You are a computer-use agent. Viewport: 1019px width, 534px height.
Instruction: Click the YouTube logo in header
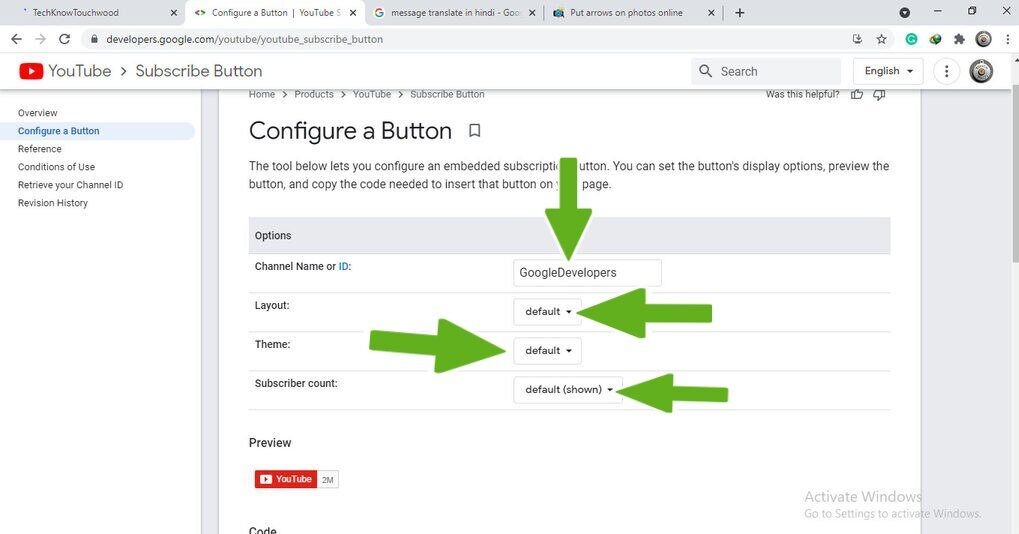(64, 71)
